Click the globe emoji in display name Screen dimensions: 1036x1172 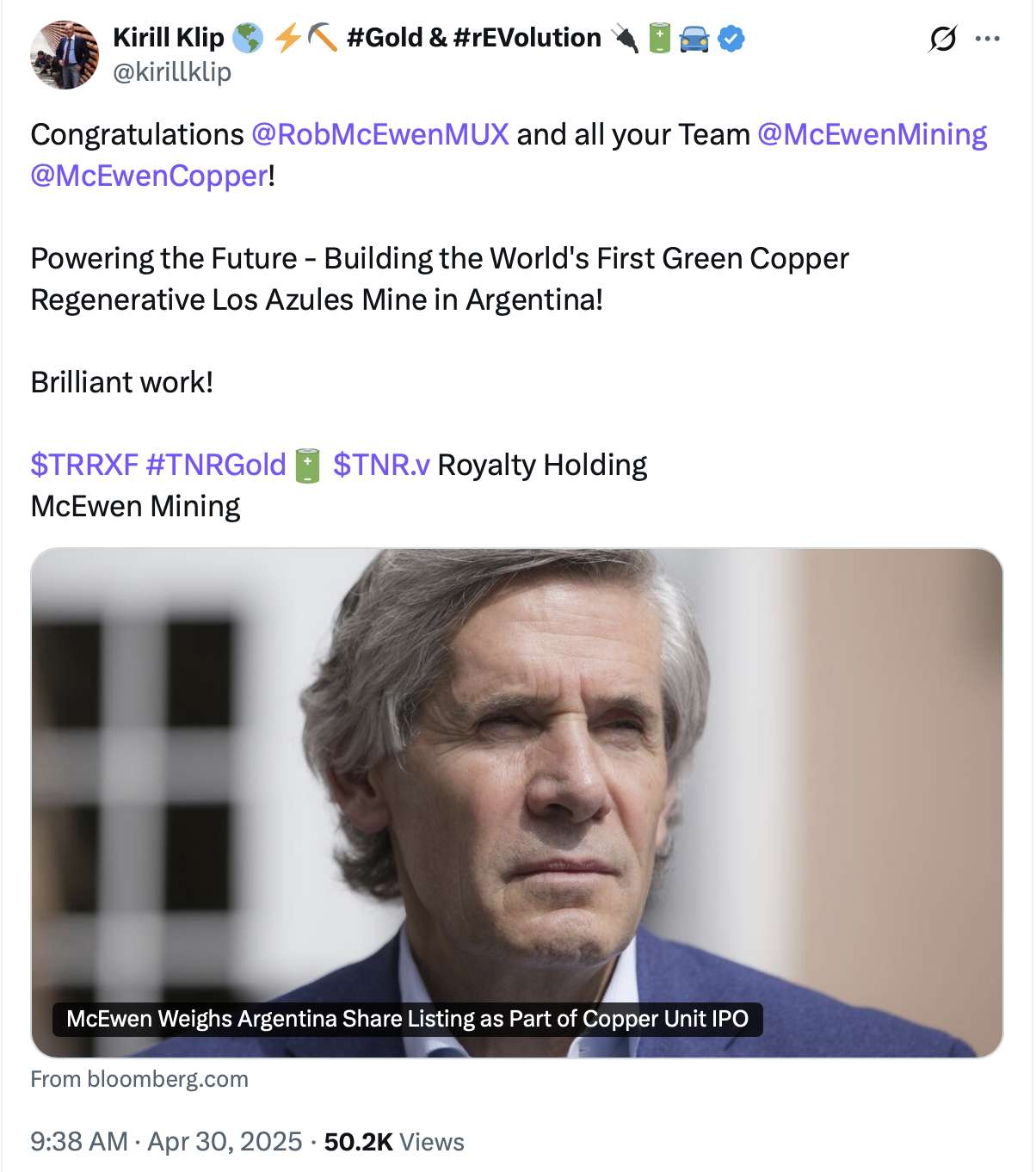pyautogui.click(x=249, y=39)
